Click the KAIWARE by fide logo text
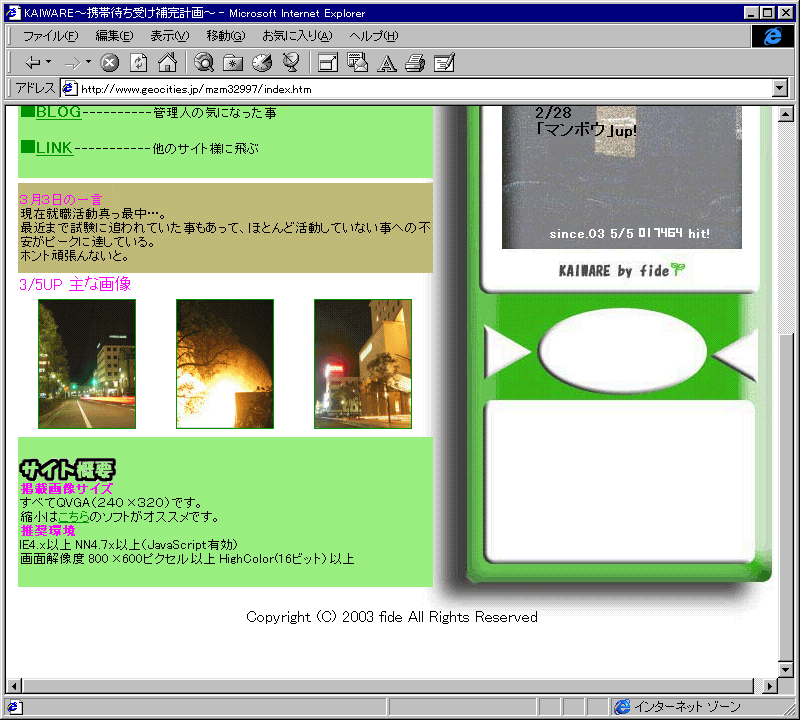 (622, 270)
